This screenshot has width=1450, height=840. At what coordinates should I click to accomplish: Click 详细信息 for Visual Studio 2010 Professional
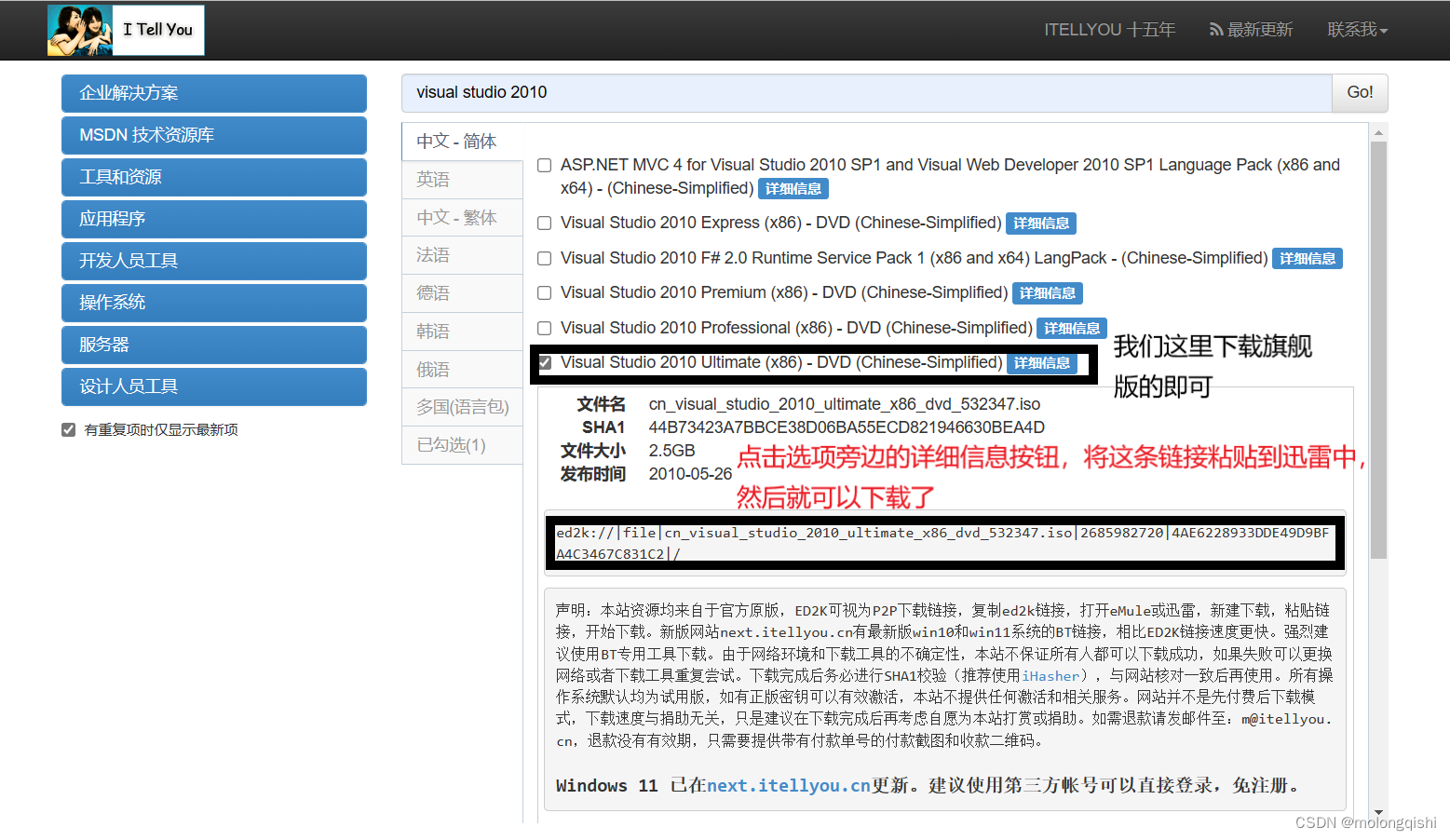[x=1071, y=328]
